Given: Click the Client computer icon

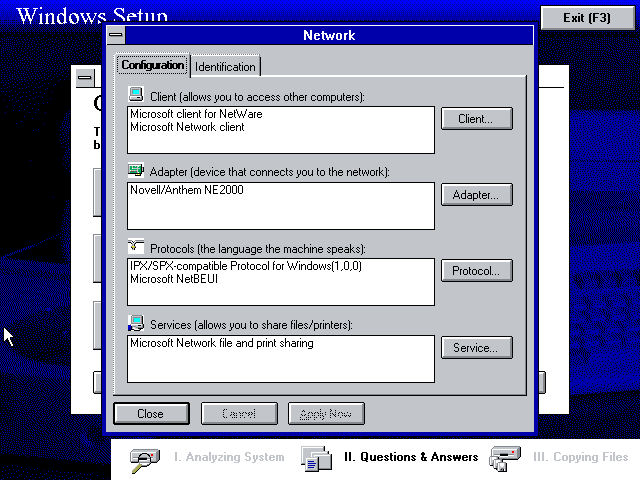Looking at the screenshot, I should click(x=136, y=94).
